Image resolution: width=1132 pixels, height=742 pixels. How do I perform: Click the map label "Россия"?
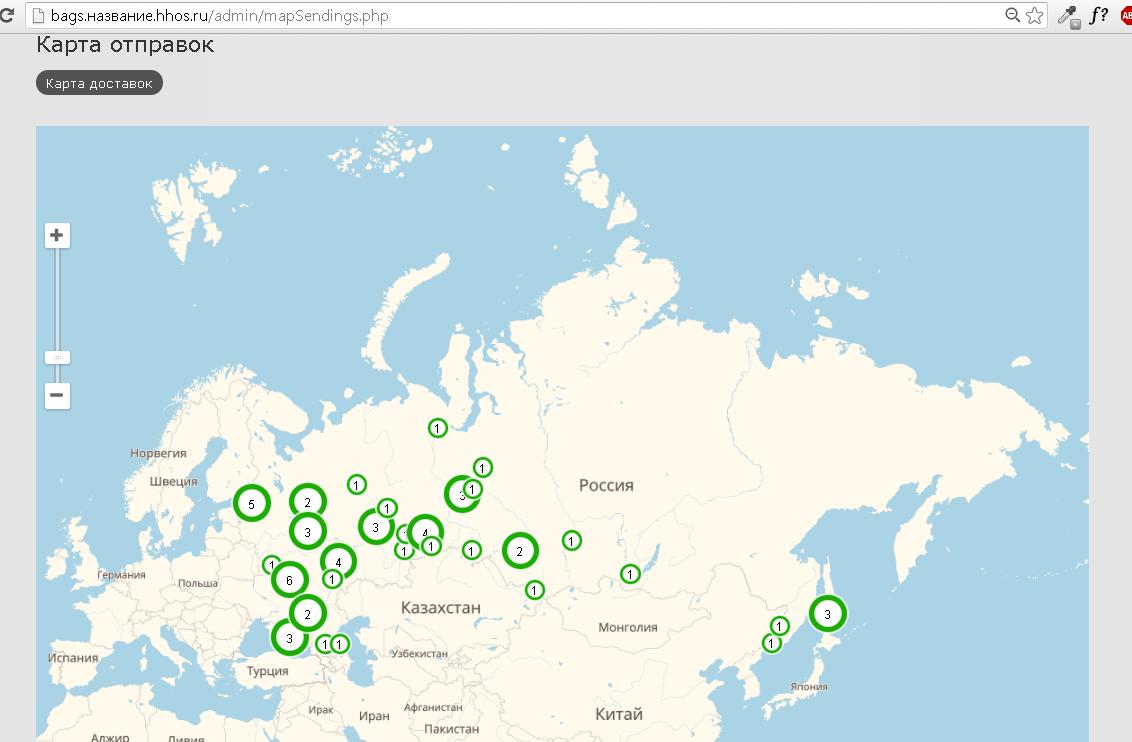pos(606,486)
